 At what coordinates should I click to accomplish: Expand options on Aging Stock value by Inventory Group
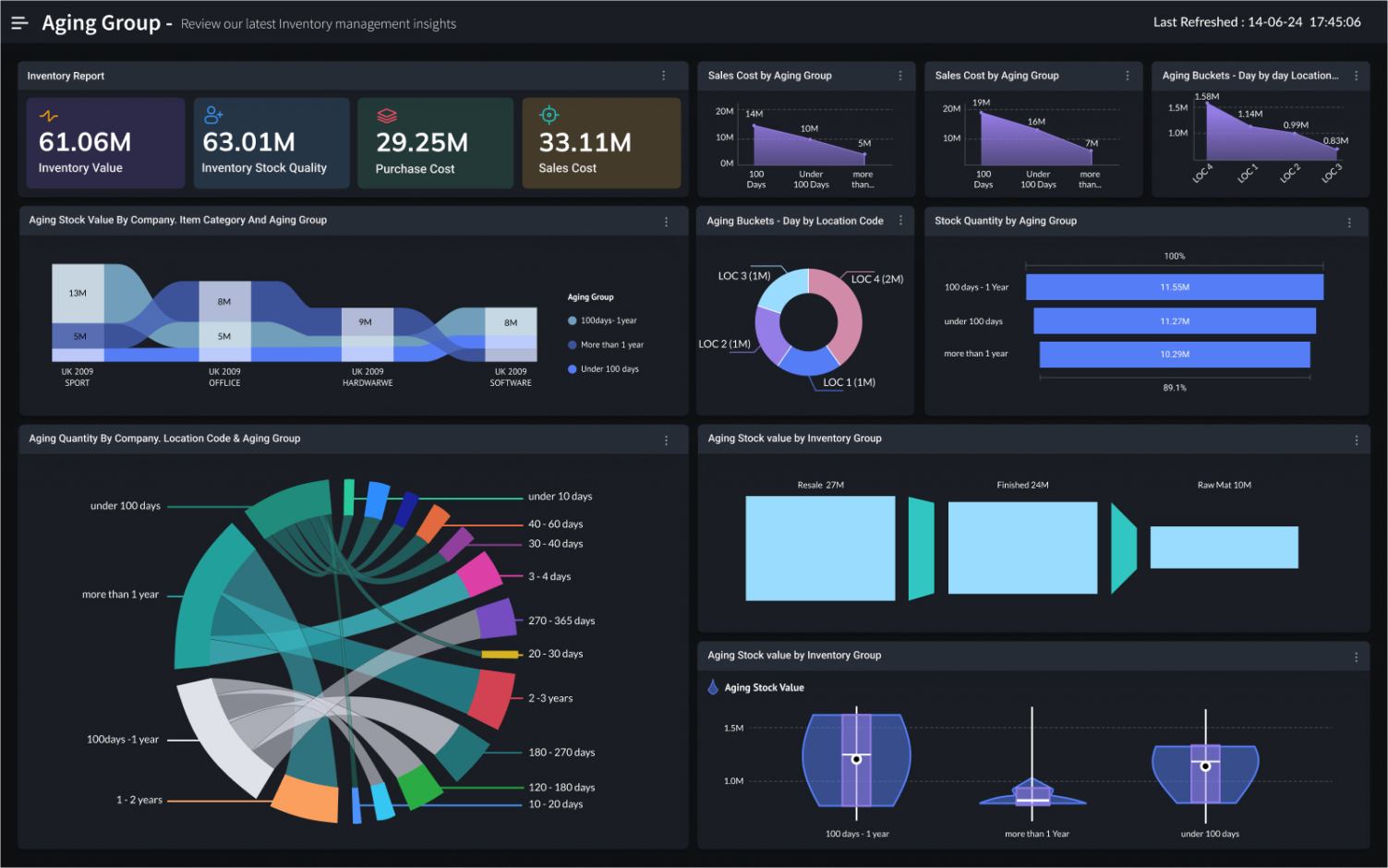pyautogui.click(x=1356, y=440)
